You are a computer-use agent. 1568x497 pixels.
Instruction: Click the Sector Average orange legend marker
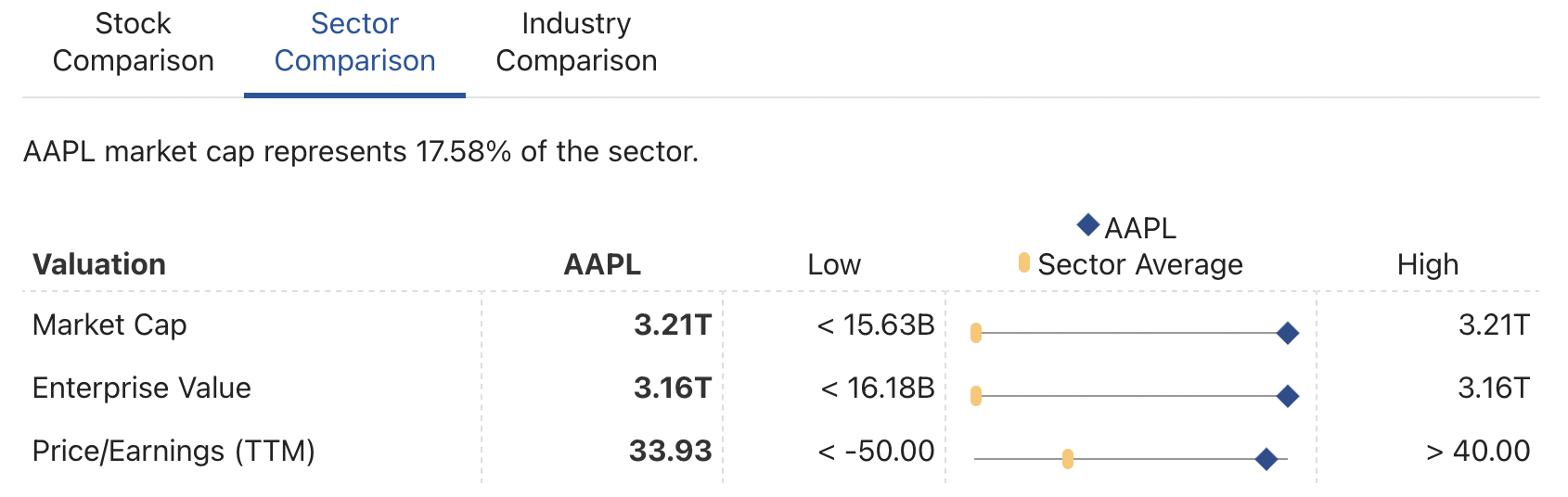pyautogui.click(x=1024, y=263)
